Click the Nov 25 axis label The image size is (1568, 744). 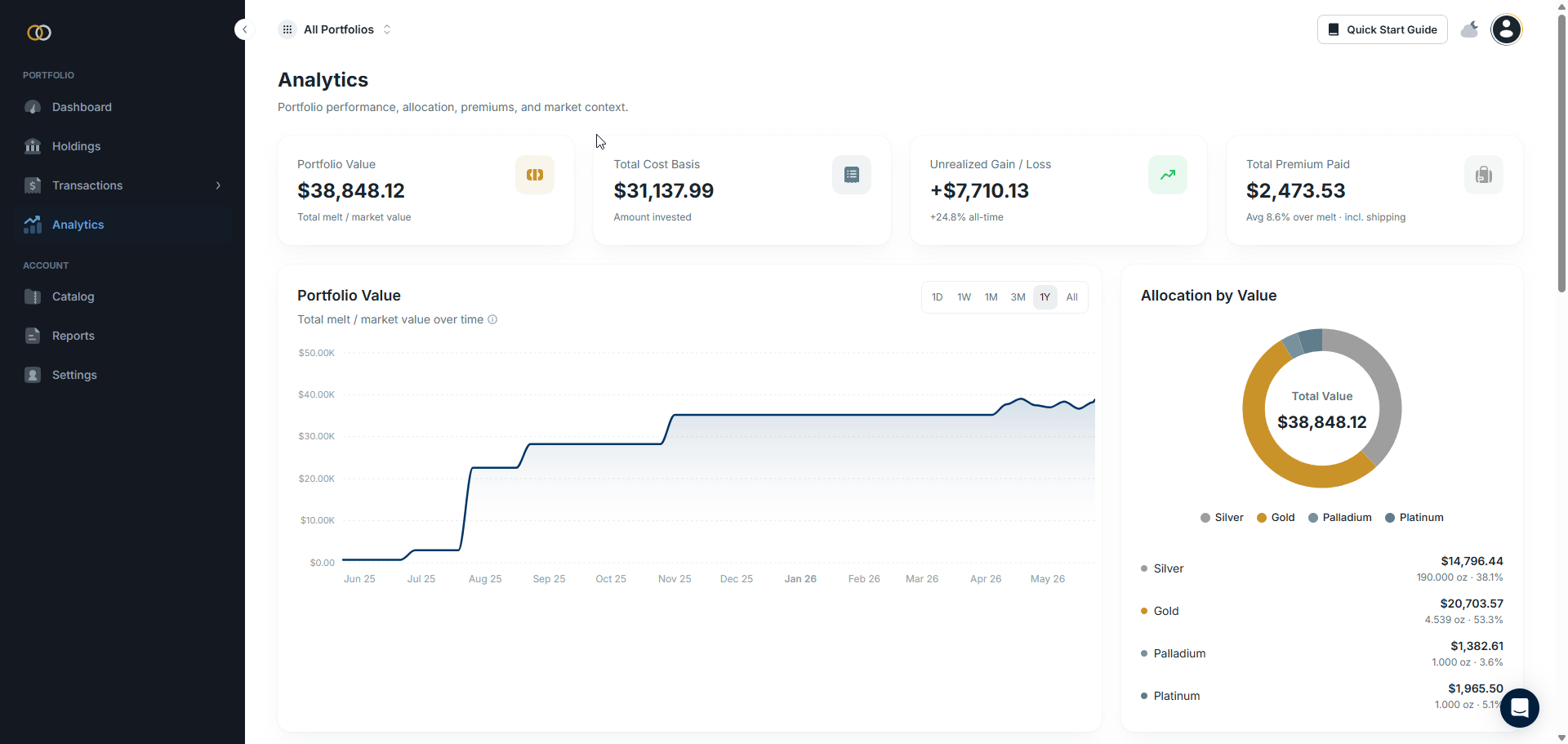click(x=675, y=579)
